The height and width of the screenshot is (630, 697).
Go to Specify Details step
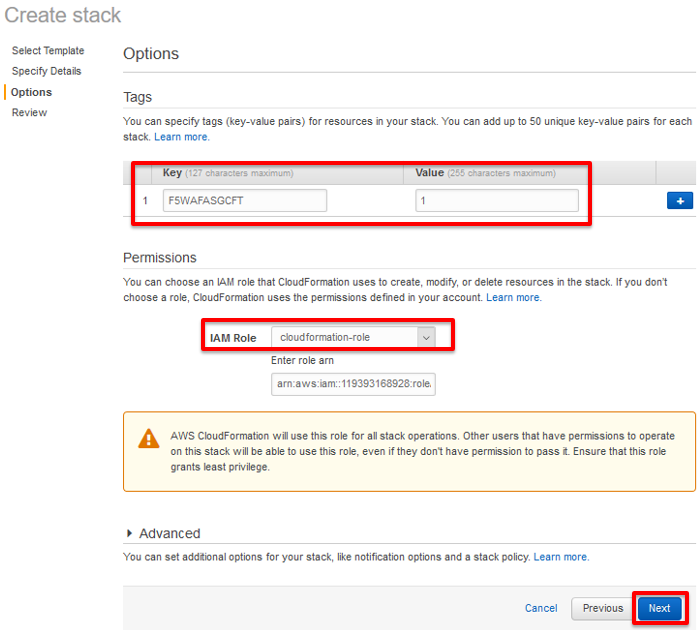coord(47,71)
